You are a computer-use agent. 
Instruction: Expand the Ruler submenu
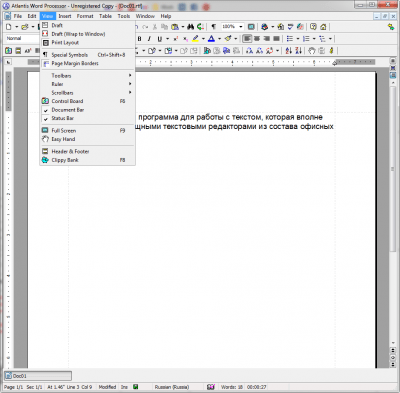coord(88,84)
